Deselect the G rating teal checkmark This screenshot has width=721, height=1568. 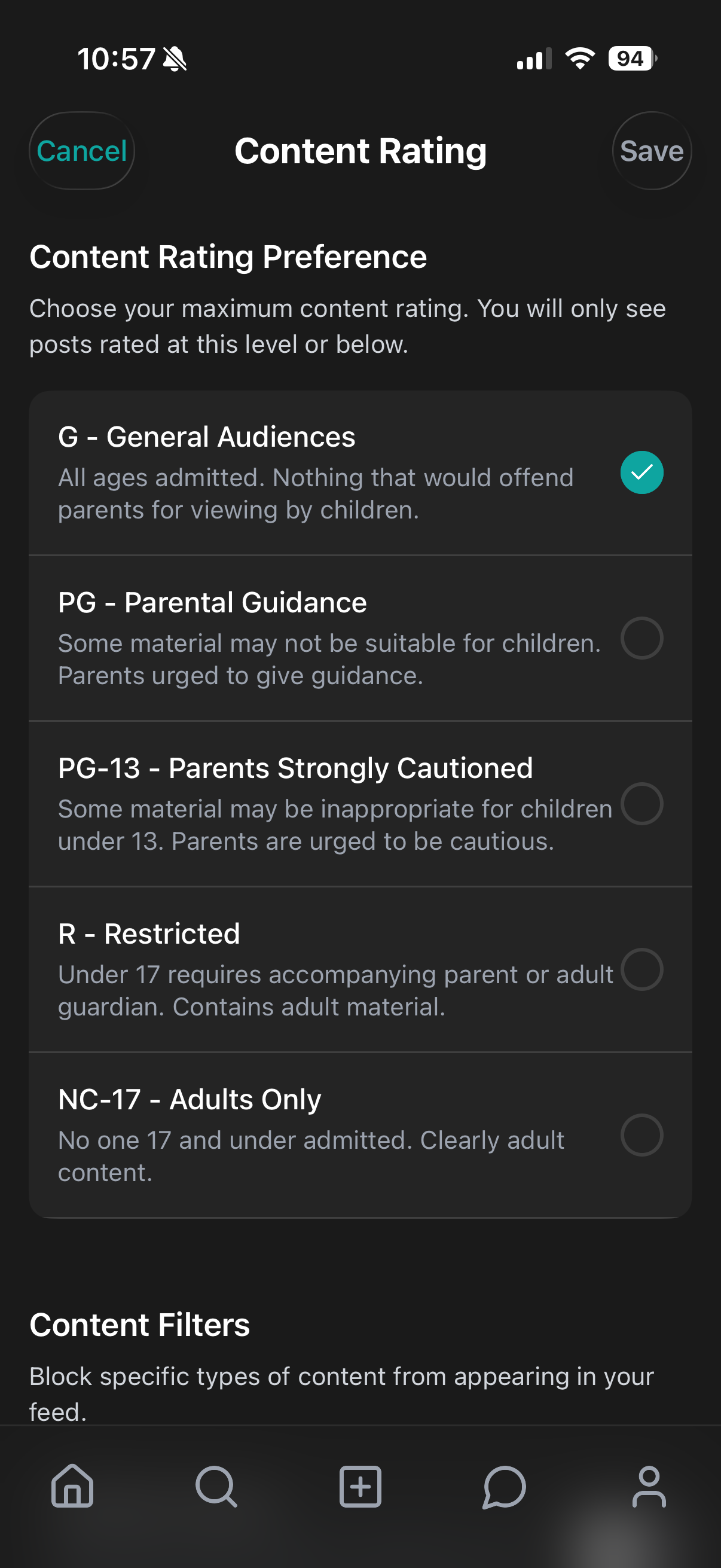(x=641, y=472)
